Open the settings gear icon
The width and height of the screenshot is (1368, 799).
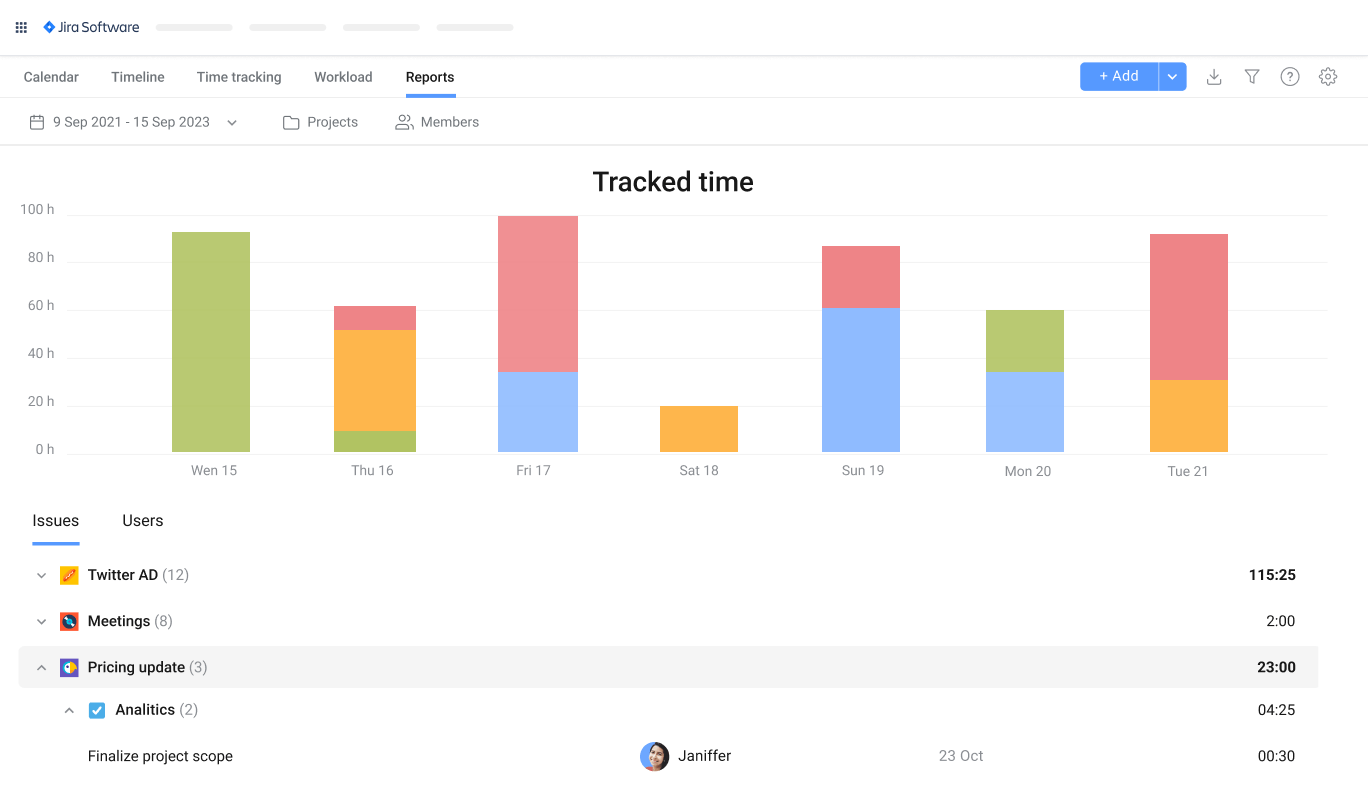[x=1327, y=76]
